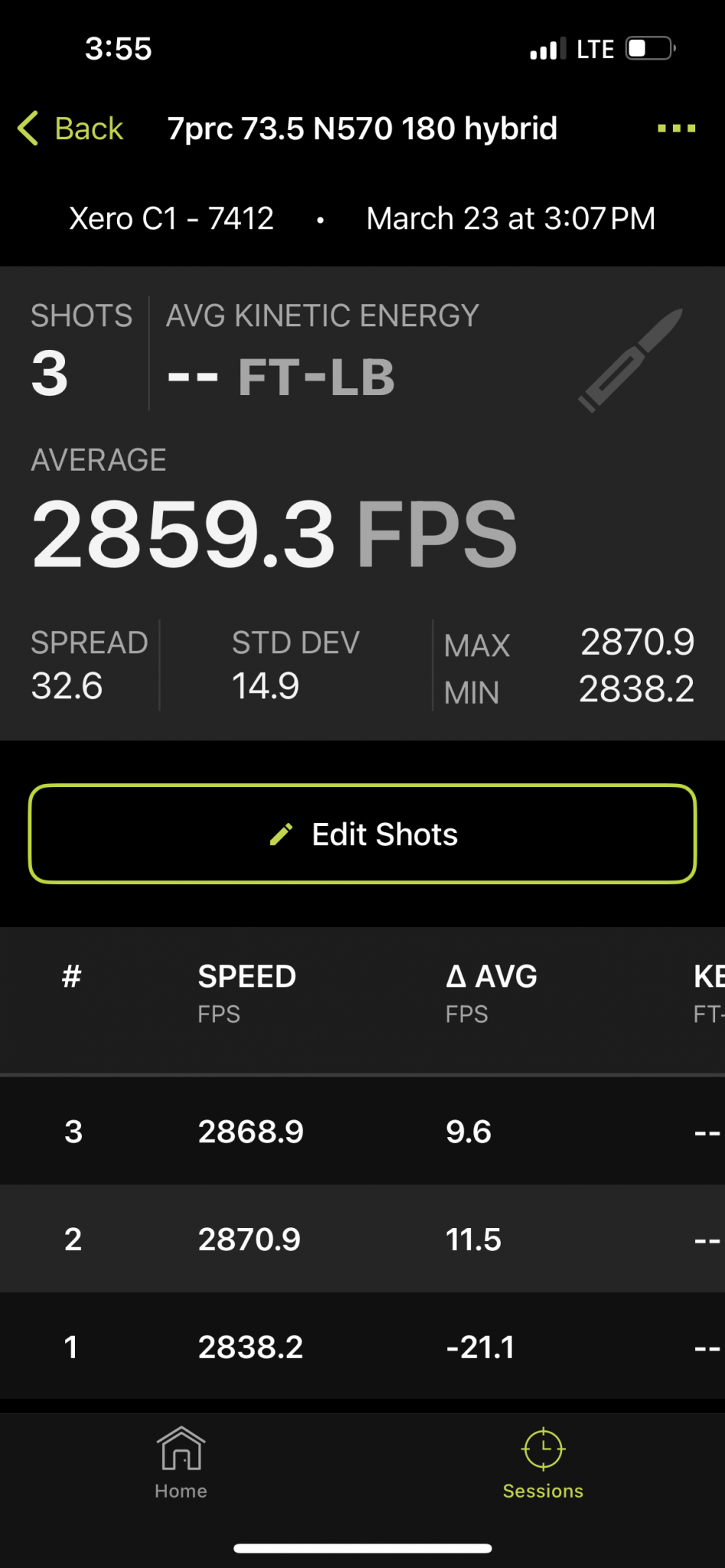Tap the pencil icon in Edit Shots

click(281, 835)
